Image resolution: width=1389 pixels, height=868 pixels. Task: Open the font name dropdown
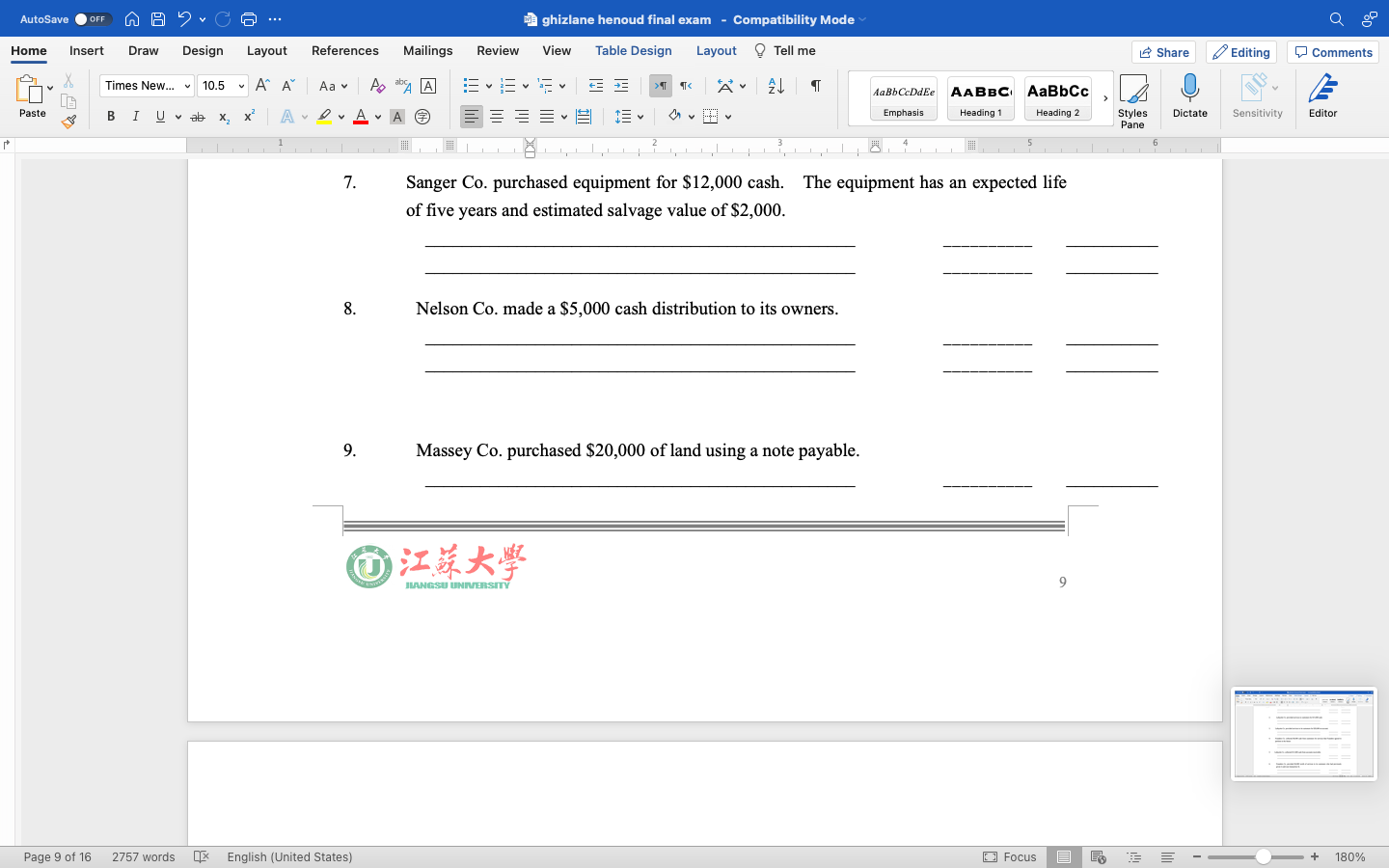coord(187,86)
